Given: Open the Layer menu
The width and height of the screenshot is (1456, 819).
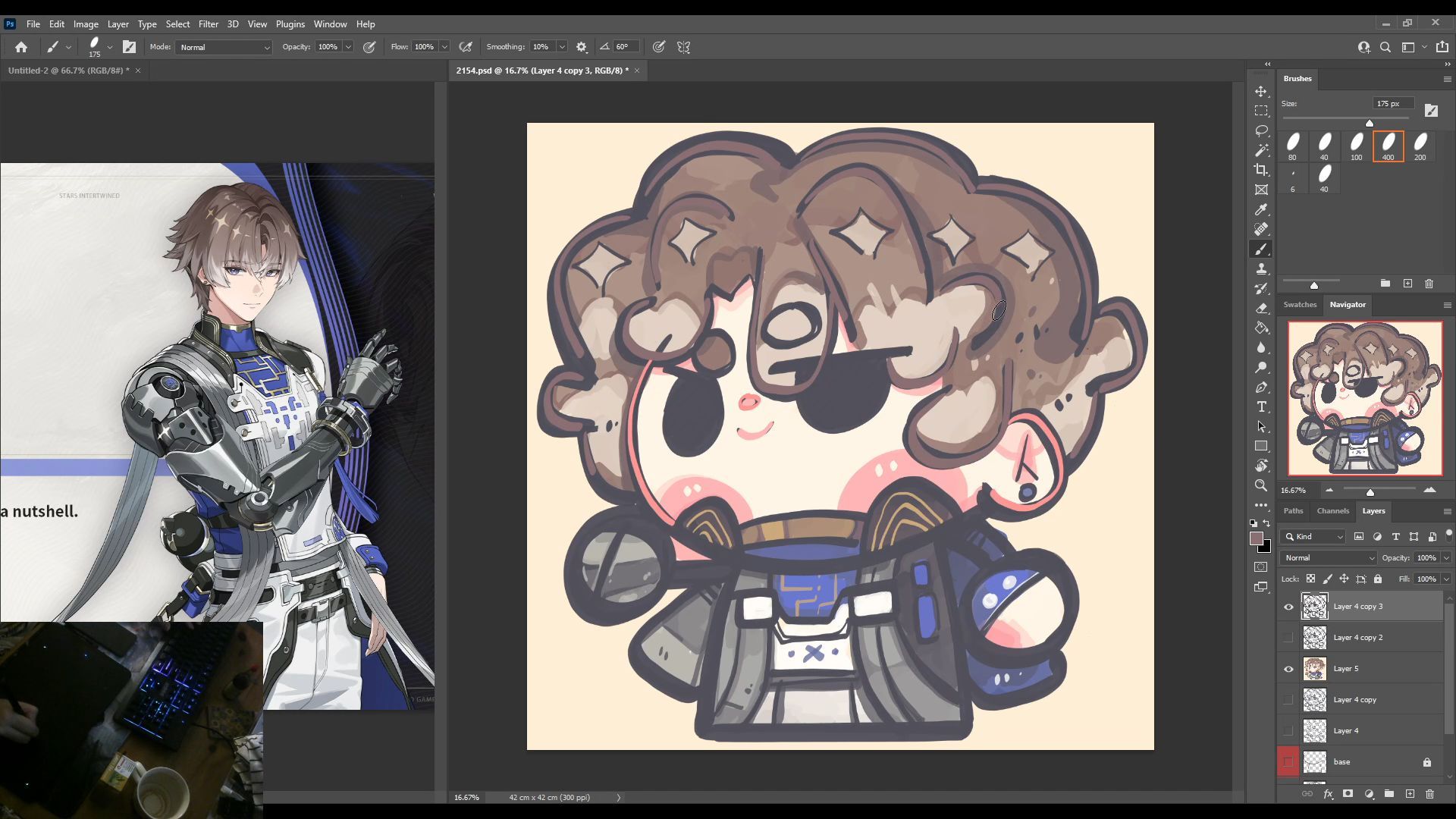Looking at the screenshot, I should click(x=118, y=24).
